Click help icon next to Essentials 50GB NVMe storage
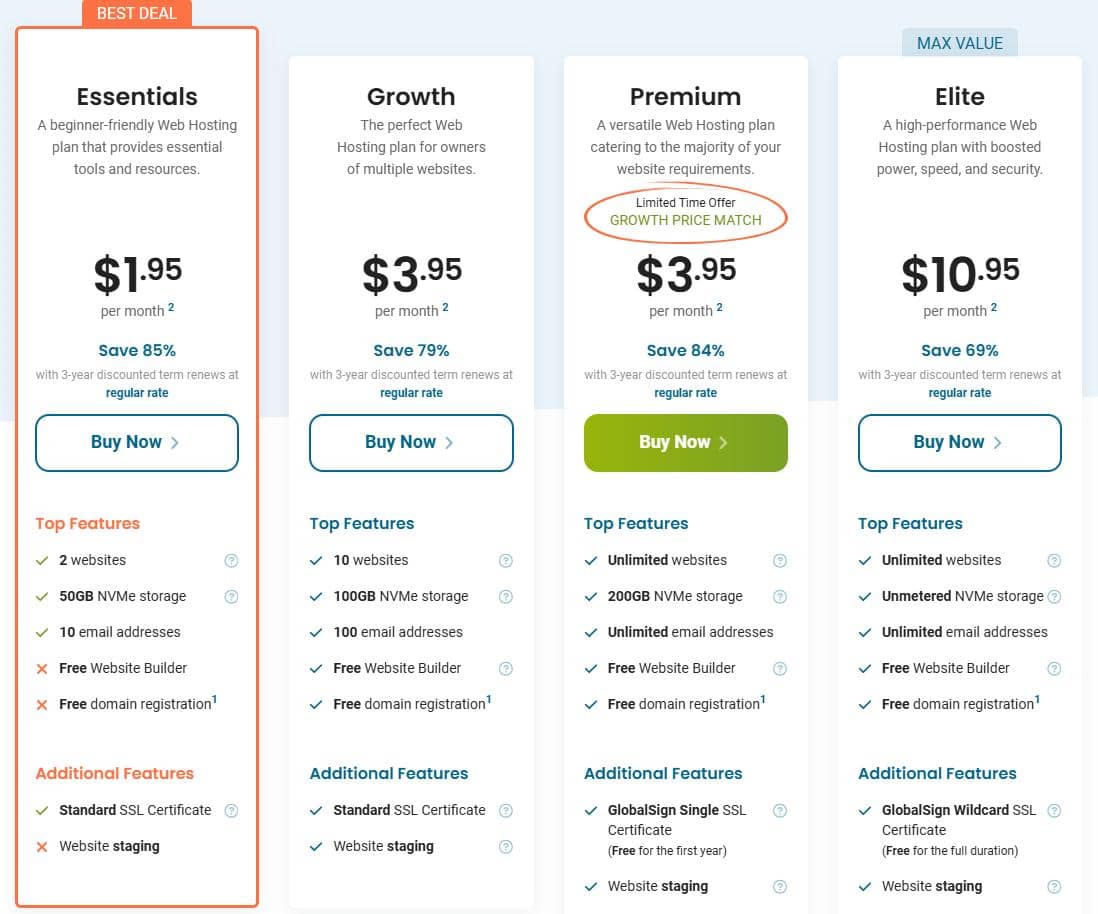 (x=231, y=596)
